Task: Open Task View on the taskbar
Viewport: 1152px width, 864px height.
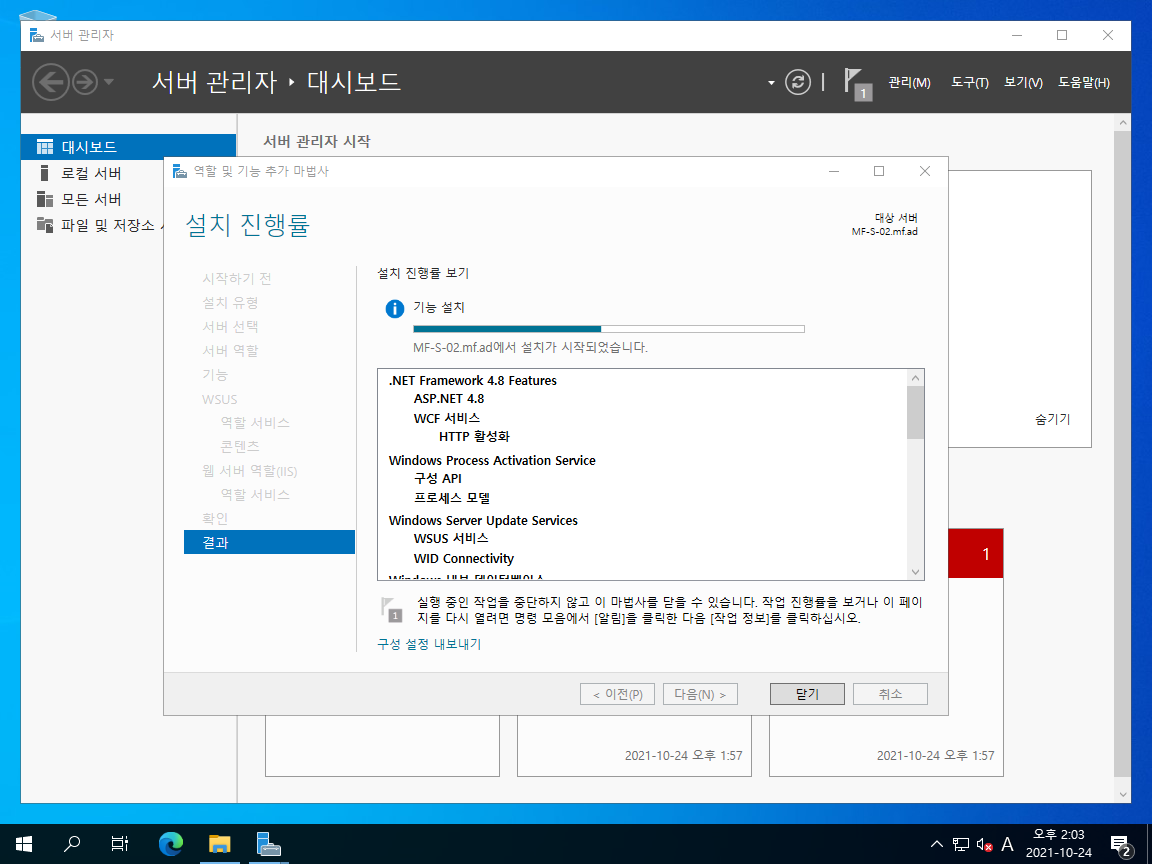Action: [120, 844]
